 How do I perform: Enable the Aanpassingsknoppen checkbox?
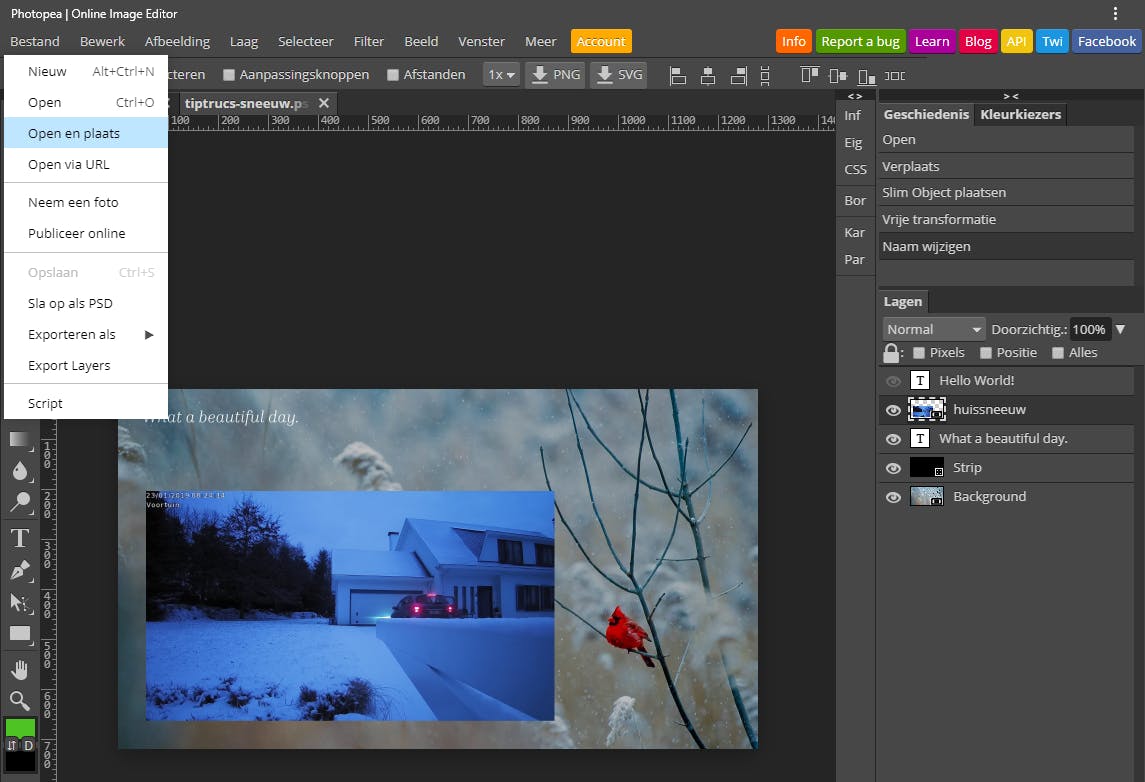(x=229, y=75)
